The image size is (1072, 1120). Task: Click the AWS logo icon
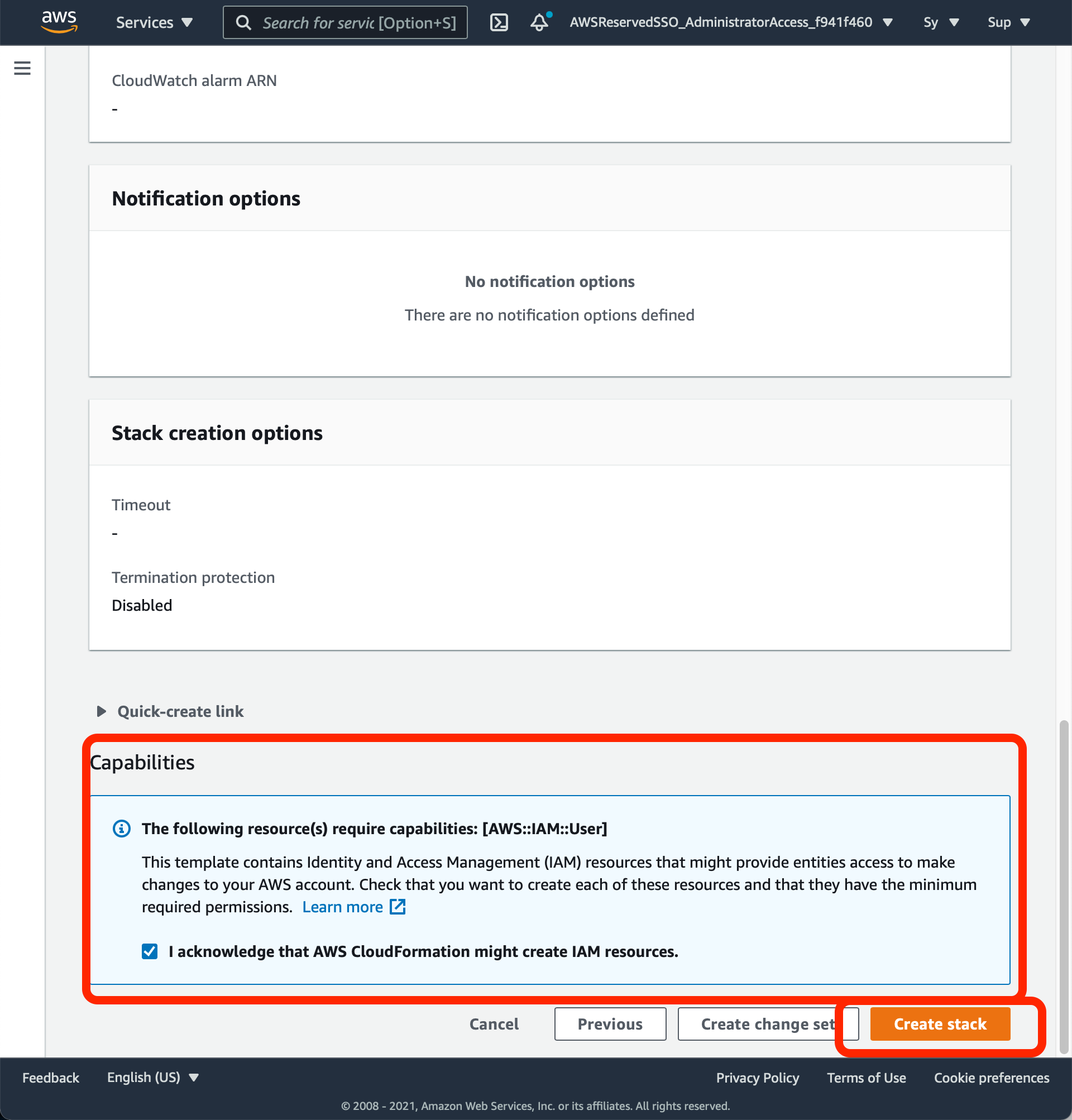[x=56, y=22]
